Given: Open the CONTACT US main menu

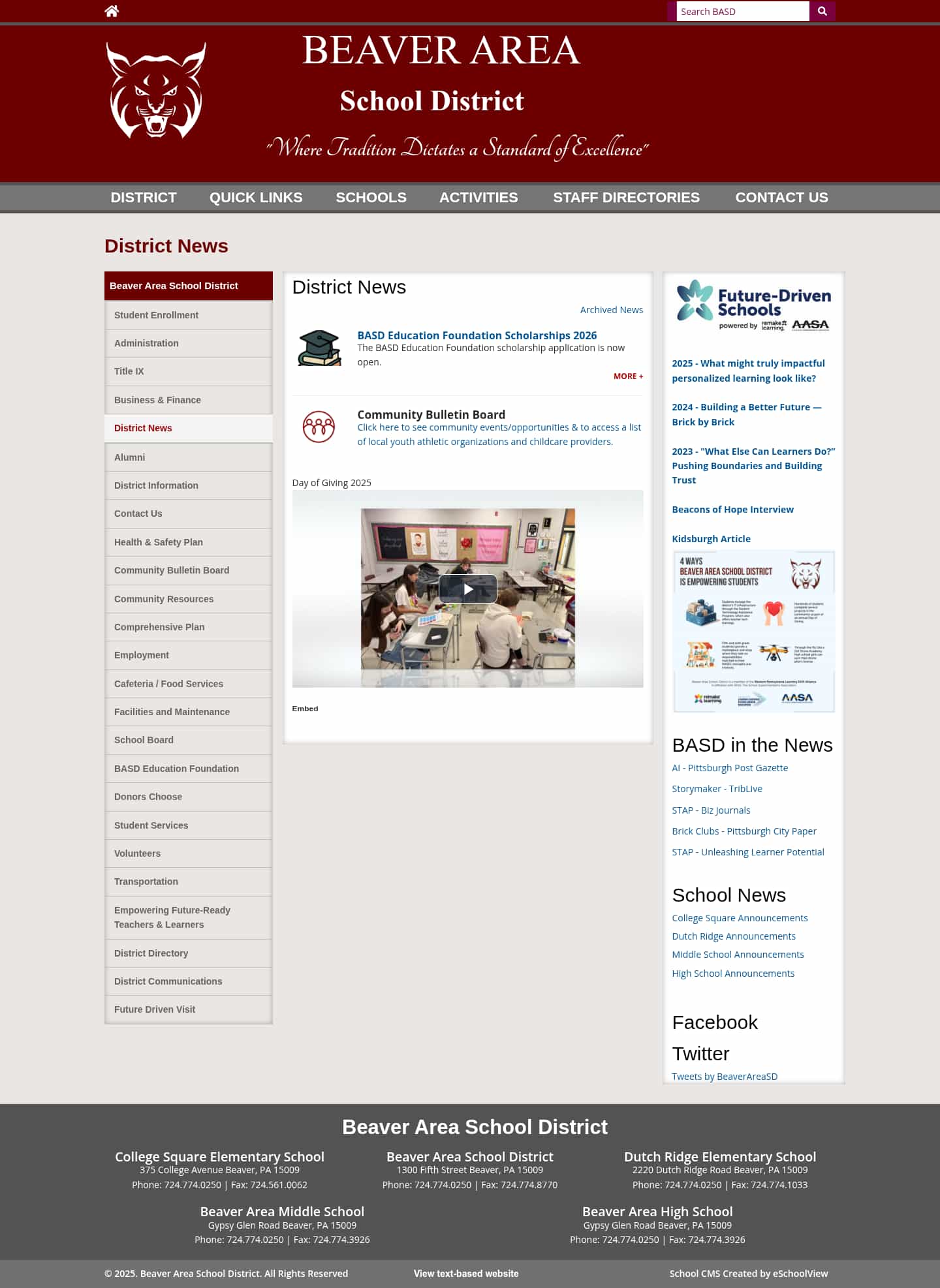Looking at the screenshot, I should (x=782, y=198).
